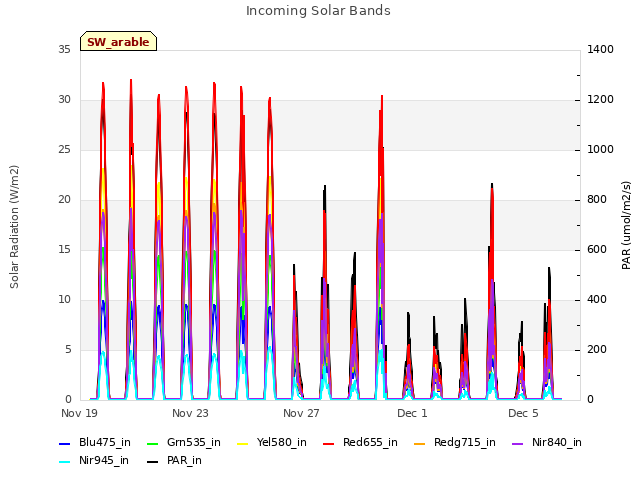Image resolution: width=640 pixels, height=480 pixels.
Task: Click the 35 tick on left axis
Action: click(x=64, y=50)
